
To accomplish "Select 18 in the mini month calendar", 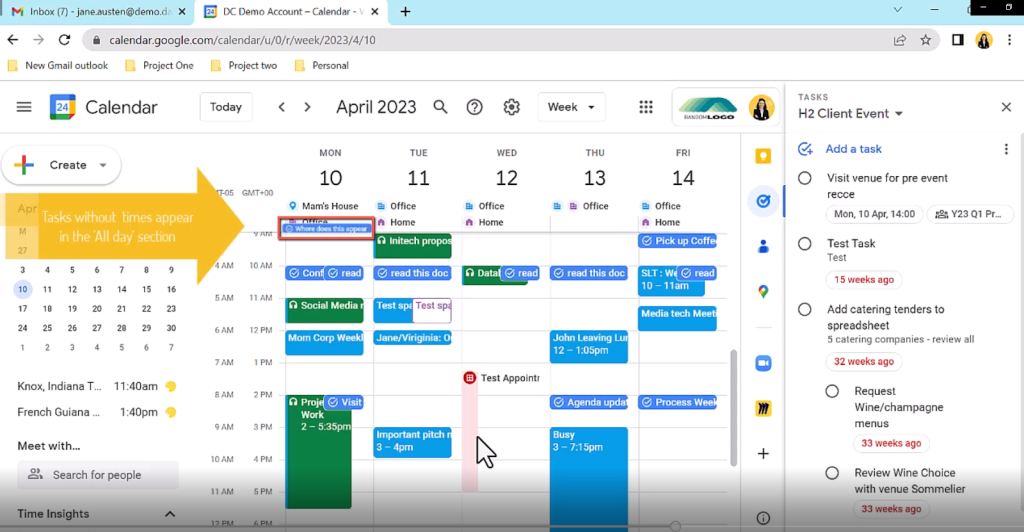I will click(47, 309).
